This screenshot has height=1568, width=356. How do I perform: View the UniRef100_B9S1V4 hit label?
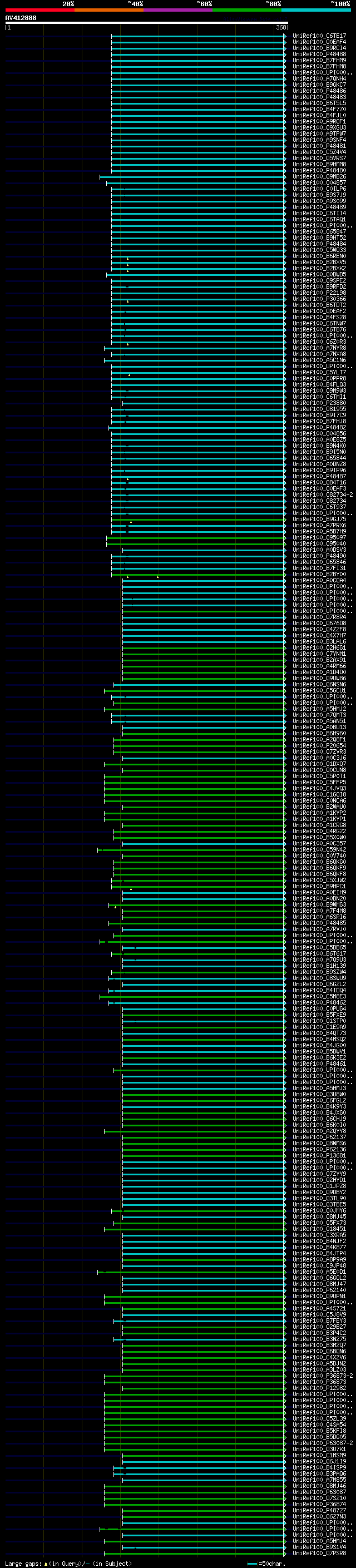[319, 1547]
